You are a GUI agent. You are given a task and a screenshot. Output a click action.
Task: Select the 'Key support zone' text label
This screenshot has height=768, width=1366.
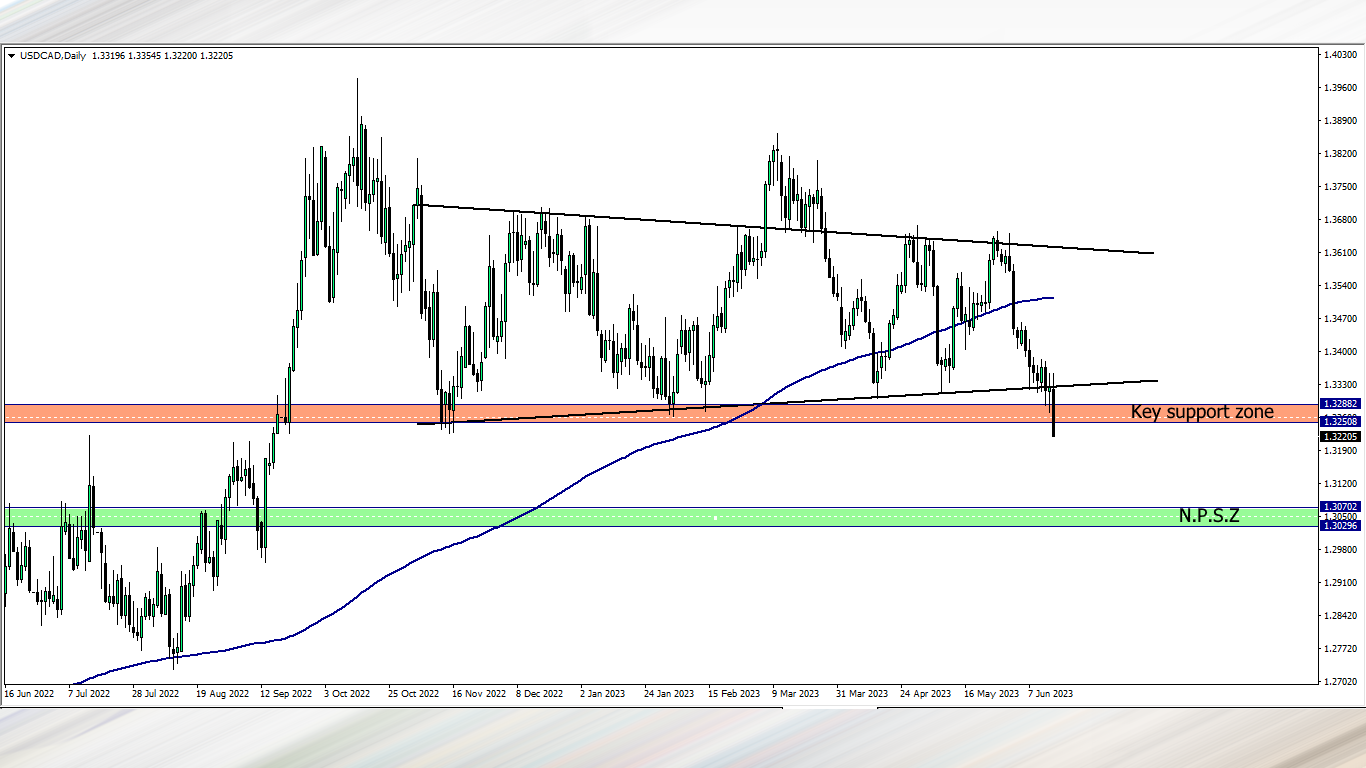[1202, 411]
